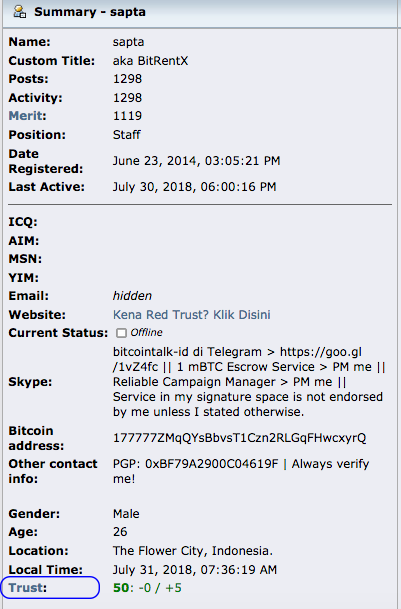This screenshot has width=401, height=609.
Task: Click the hidden email value
Action: (x=132, y=296)
